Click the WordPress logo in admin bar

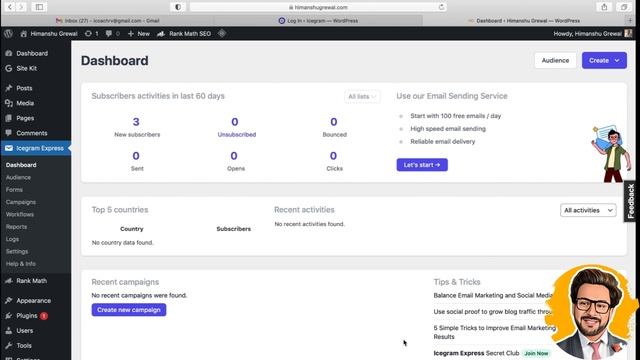pos(8,34)
